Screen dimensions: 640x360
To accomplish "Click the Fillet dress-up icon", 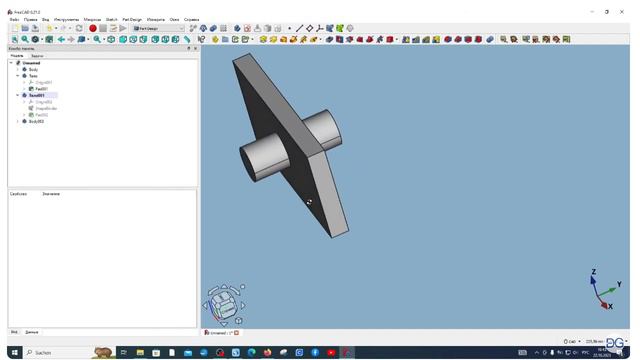I will pyautogui.click(x=448, y=39).
